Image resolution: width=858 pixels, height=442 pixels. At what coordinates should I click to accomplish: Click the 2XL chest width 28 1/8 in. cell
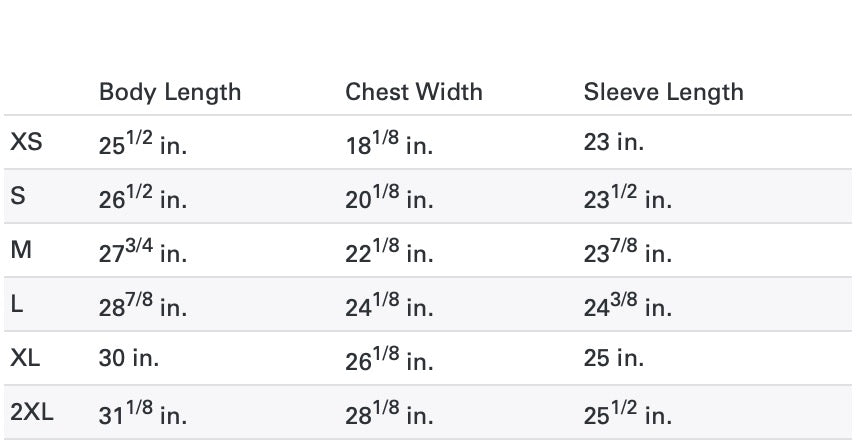click(x=389, y=414)
